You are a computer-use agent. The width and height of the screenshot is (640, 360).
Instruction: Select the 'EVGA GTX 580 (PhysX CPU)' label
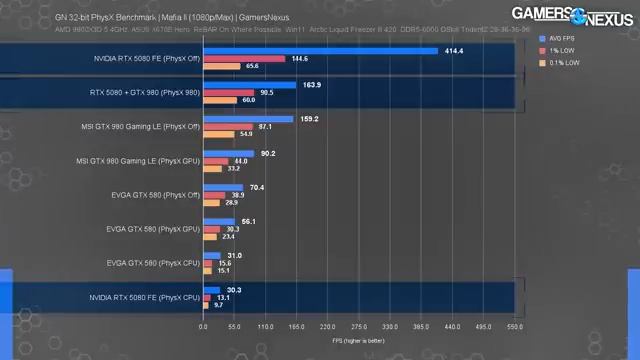pyautogui.click(x=153, y=263)
